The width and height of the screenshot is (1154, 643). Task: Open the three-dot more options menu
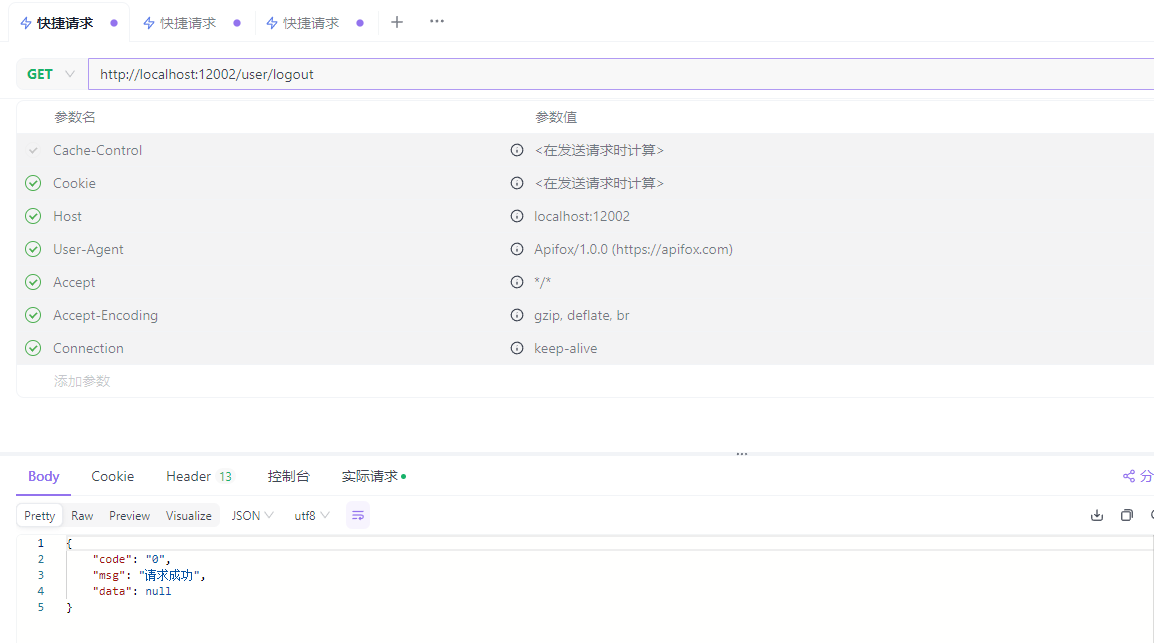point(437,22)
